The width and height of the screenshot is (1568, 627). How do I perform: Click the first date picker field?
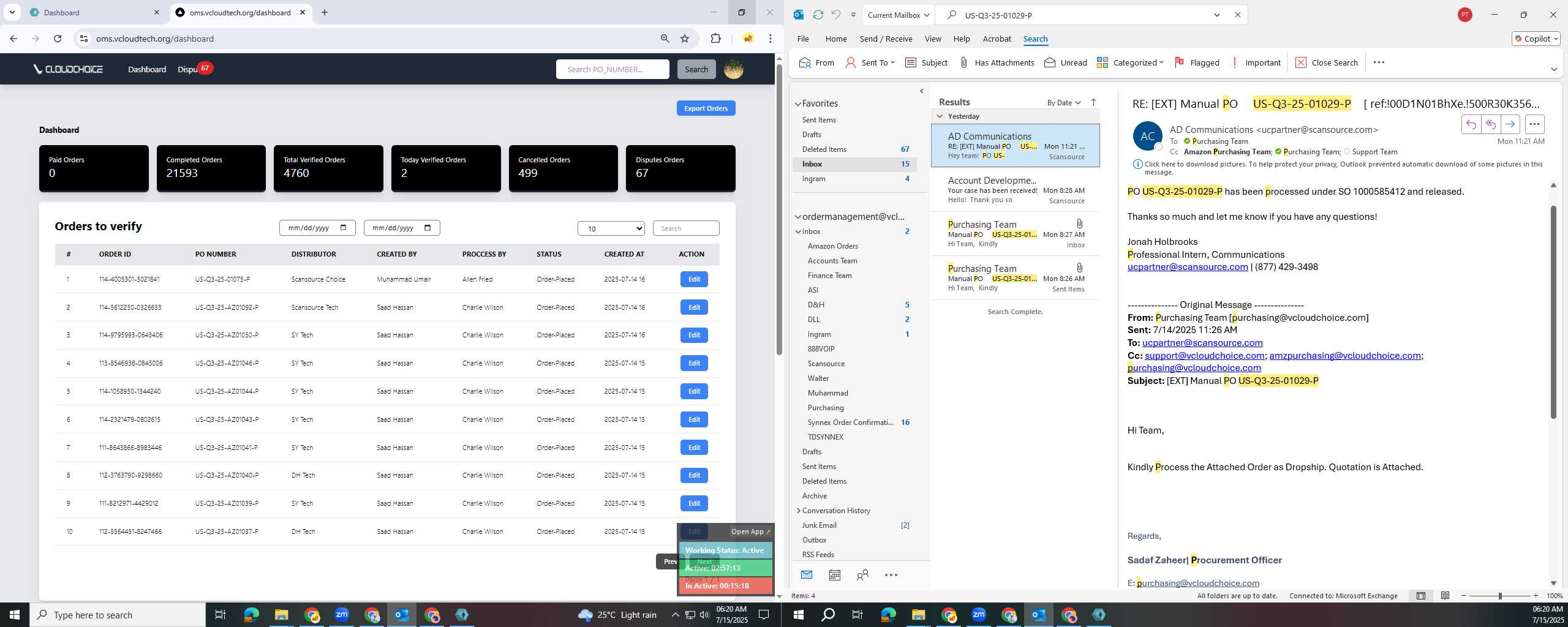tap(317, 228)
